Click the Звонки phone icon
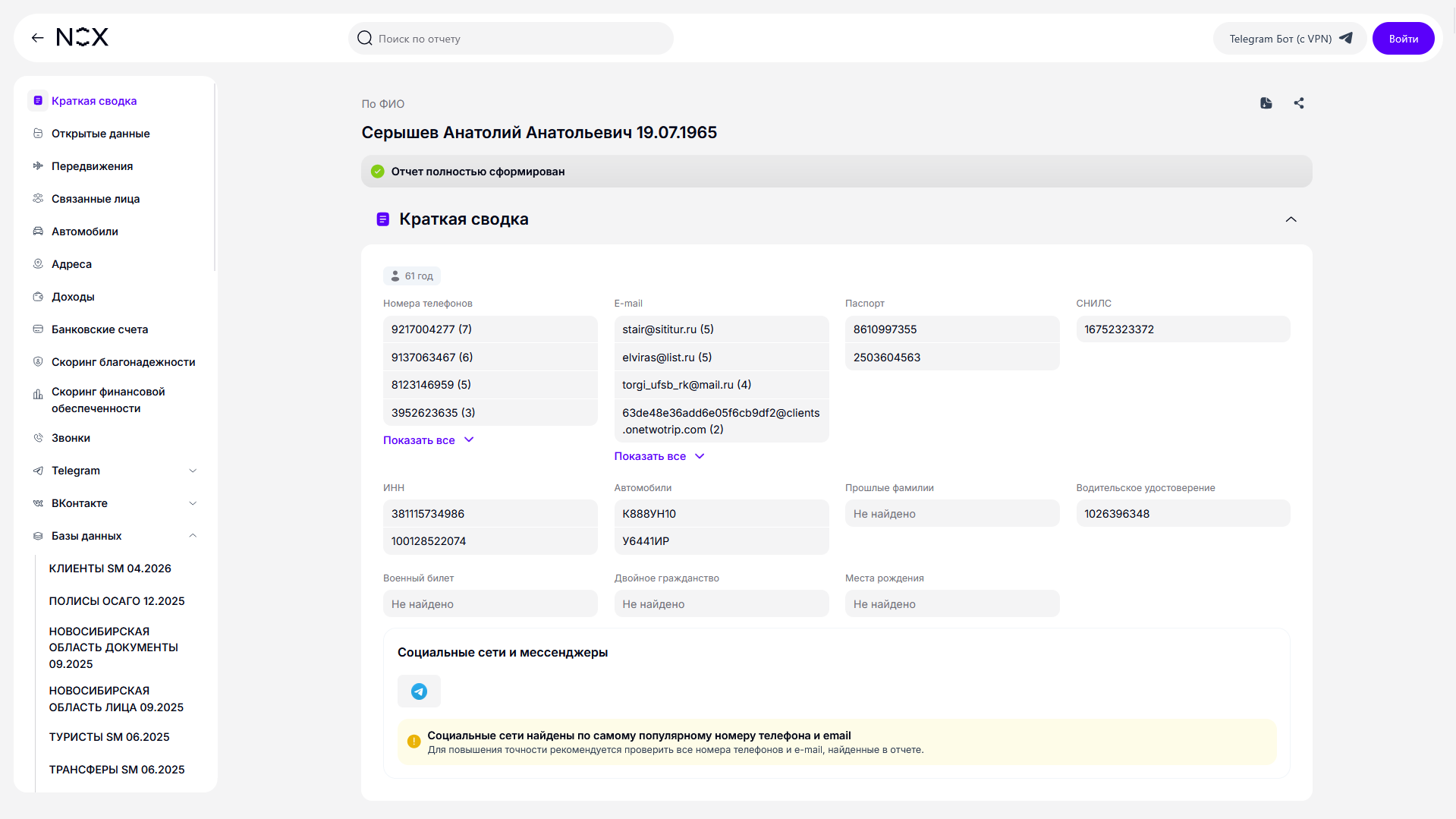Image resolution: width=1456 pixels, height=819 pixels. pyautogui.click(x=38, y=438)
